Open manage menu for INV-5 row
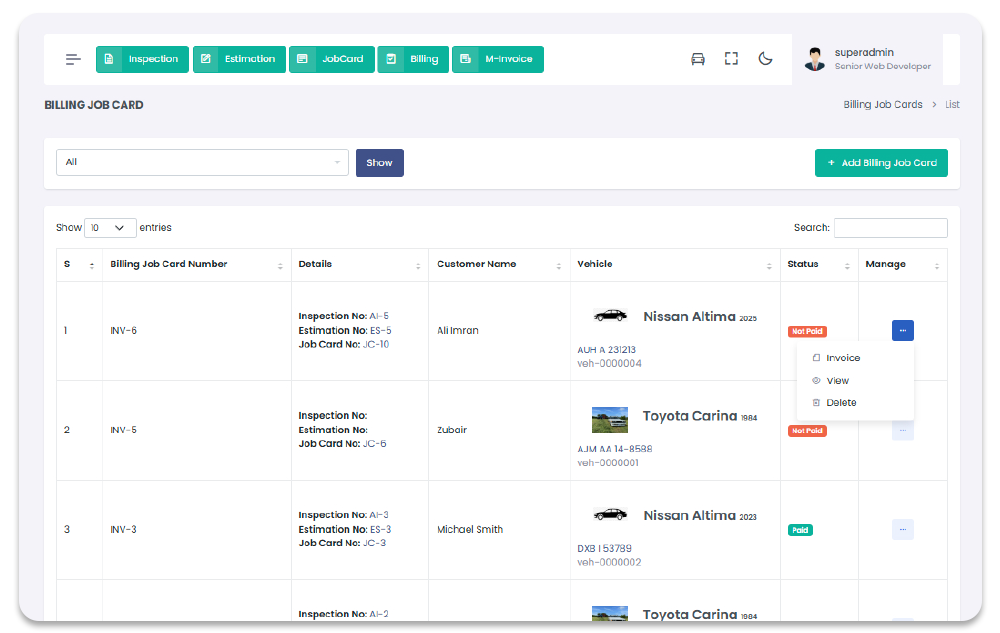 point(902,430)
